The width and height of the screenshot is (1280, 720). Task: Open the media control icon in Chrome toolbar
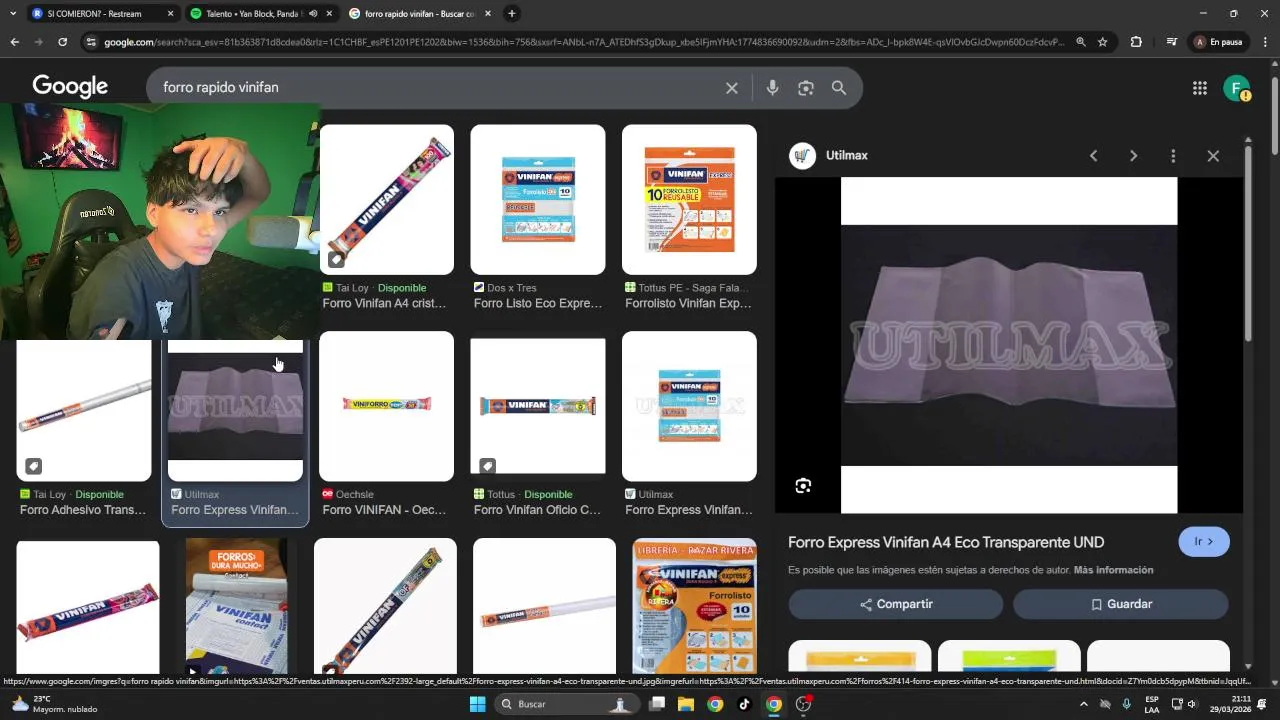click(1171, 42)
